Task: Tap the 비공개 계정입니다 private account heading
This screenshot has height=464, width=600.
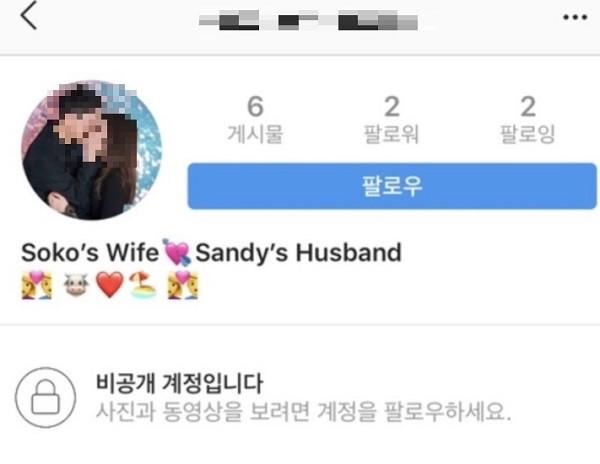Action: [179, 383]
